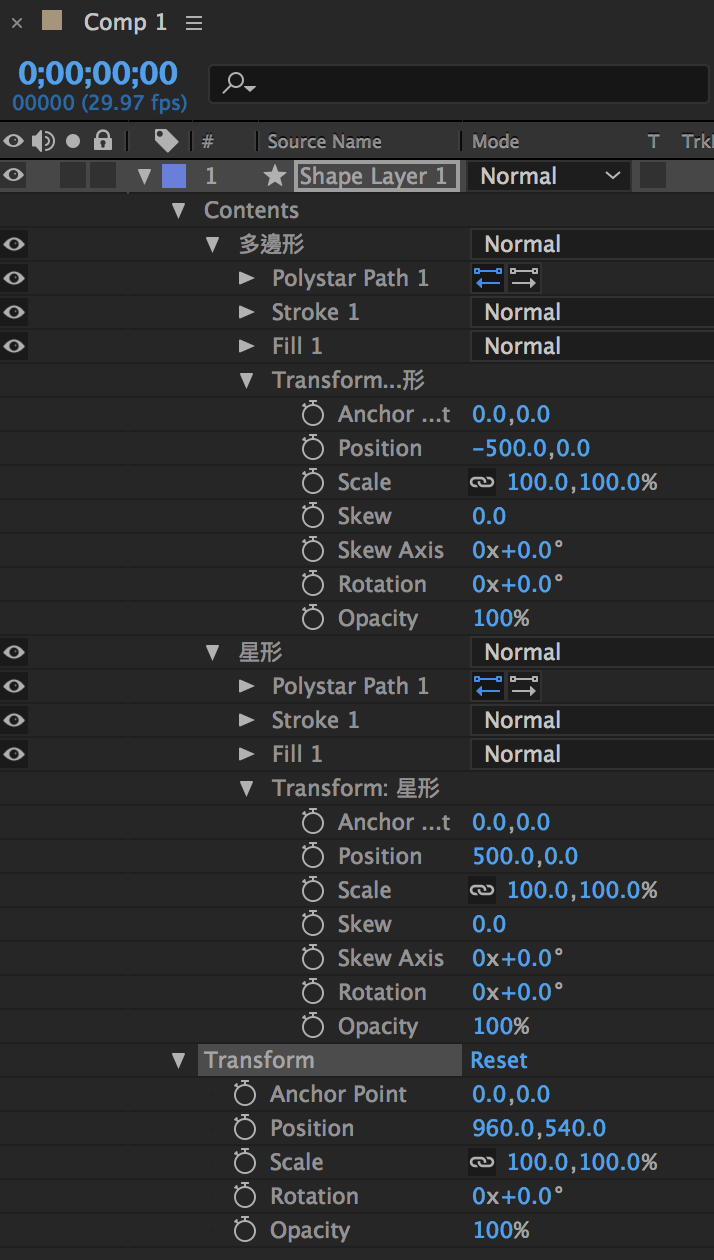Enable stopwatch for 星形 Position property
714x1260 pixels.
[313, 856]
